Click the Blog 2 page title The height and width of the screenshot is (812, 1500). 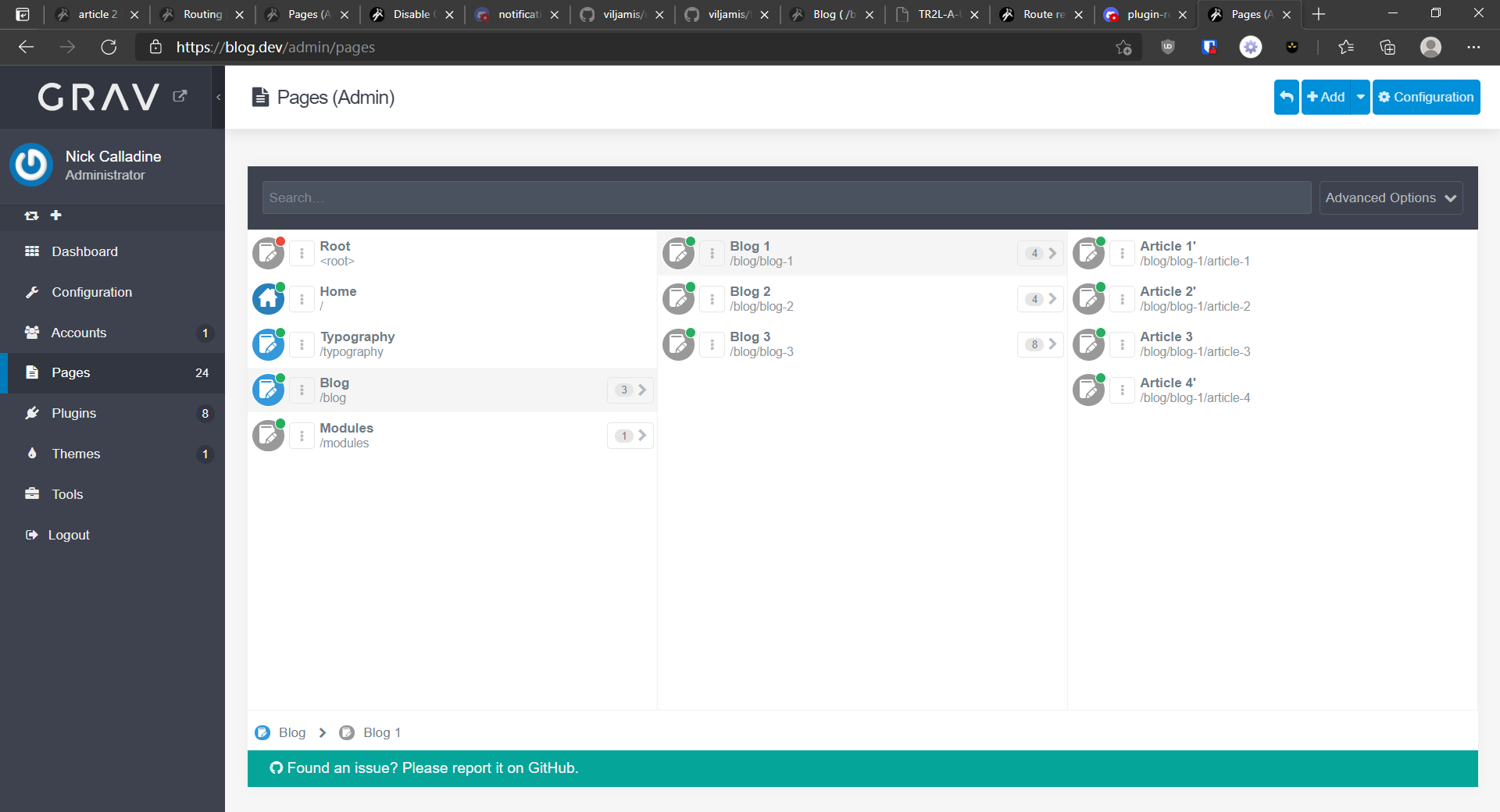[750, 291]
